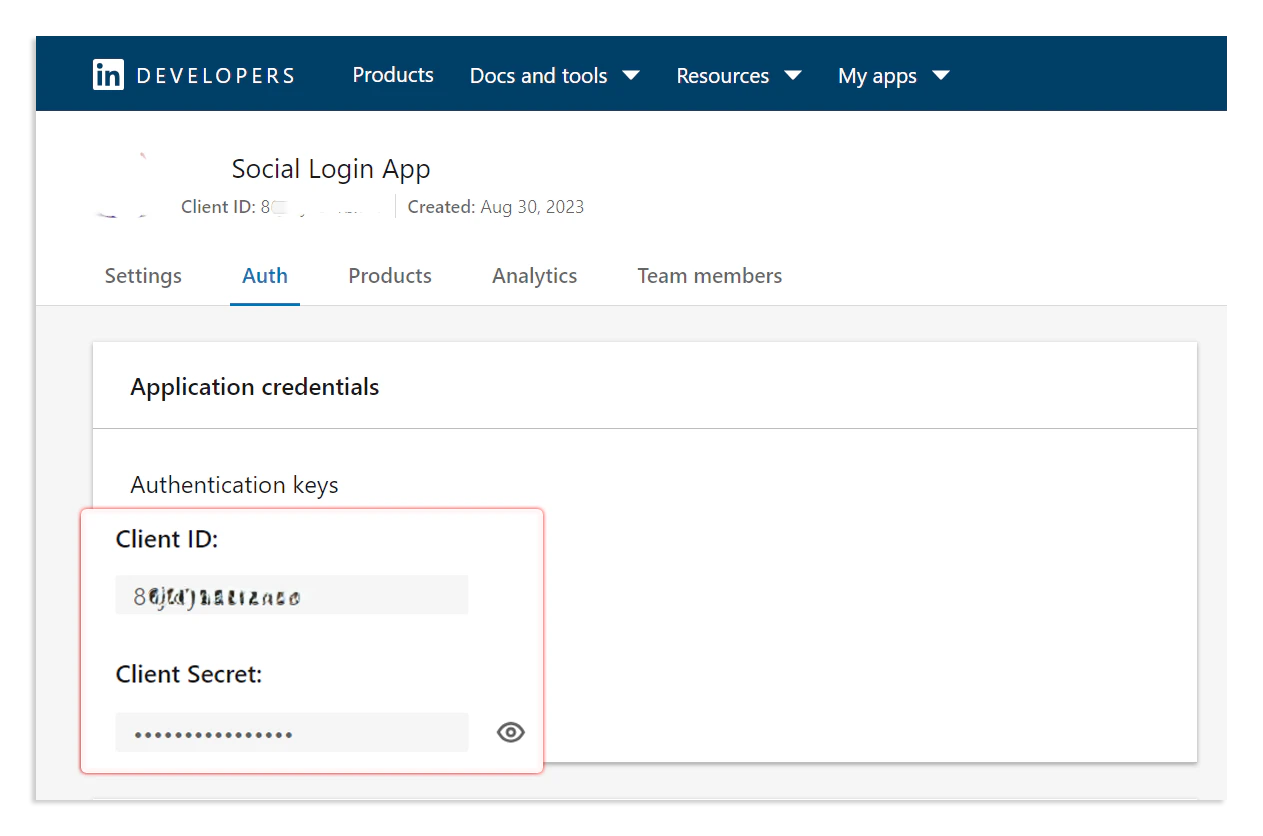Switch to the Settings tab

point(142,275)
